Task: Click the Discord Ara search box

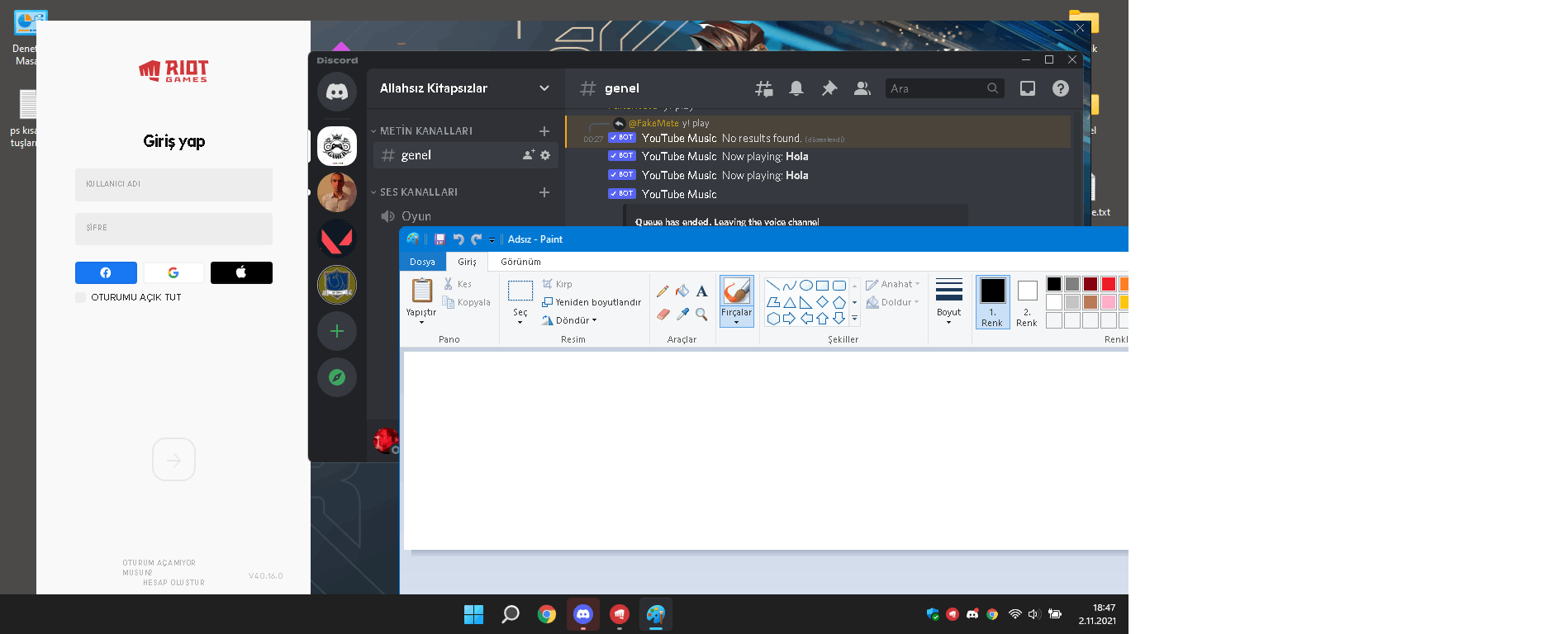Action: pos(945,88)
